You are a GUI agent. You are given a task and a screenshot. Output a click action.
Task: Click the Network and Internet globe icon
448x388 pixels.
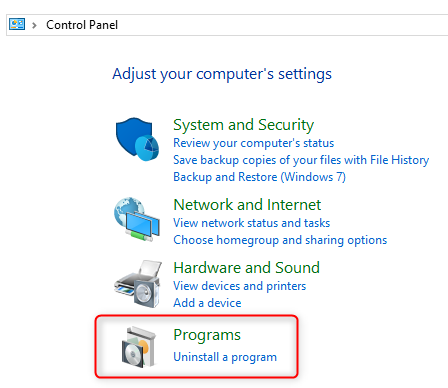pos(137,219)
